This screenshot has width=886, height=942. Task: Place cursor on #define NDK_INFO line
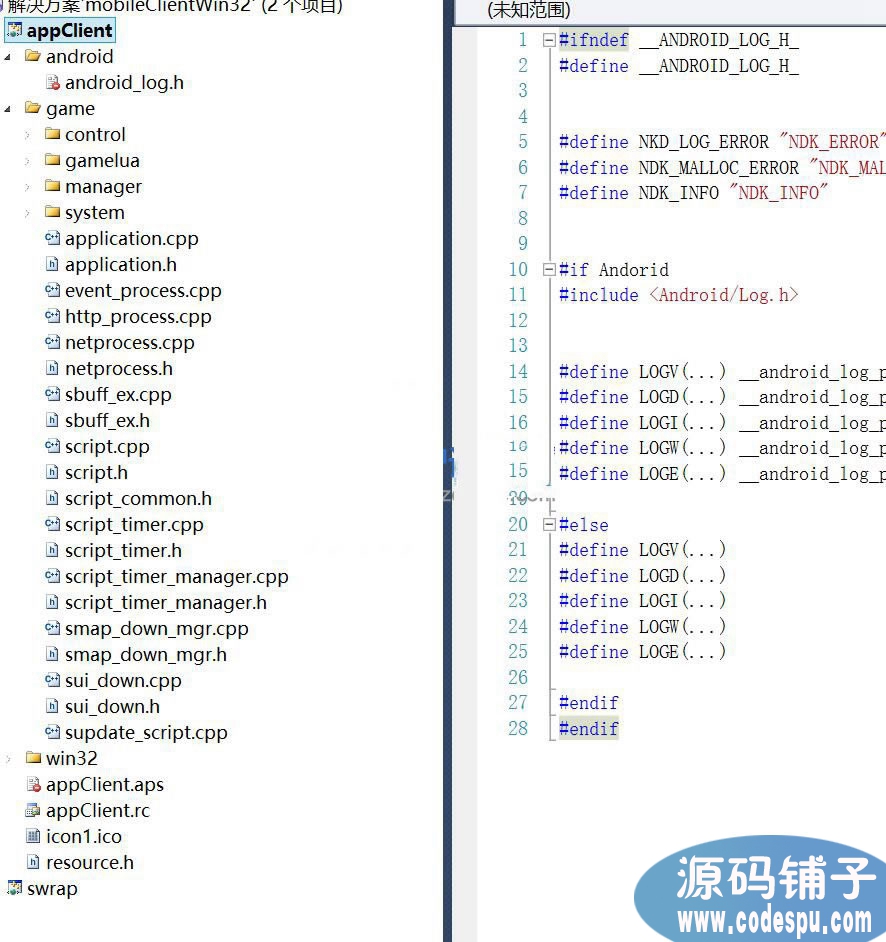[x=693, y=193]
